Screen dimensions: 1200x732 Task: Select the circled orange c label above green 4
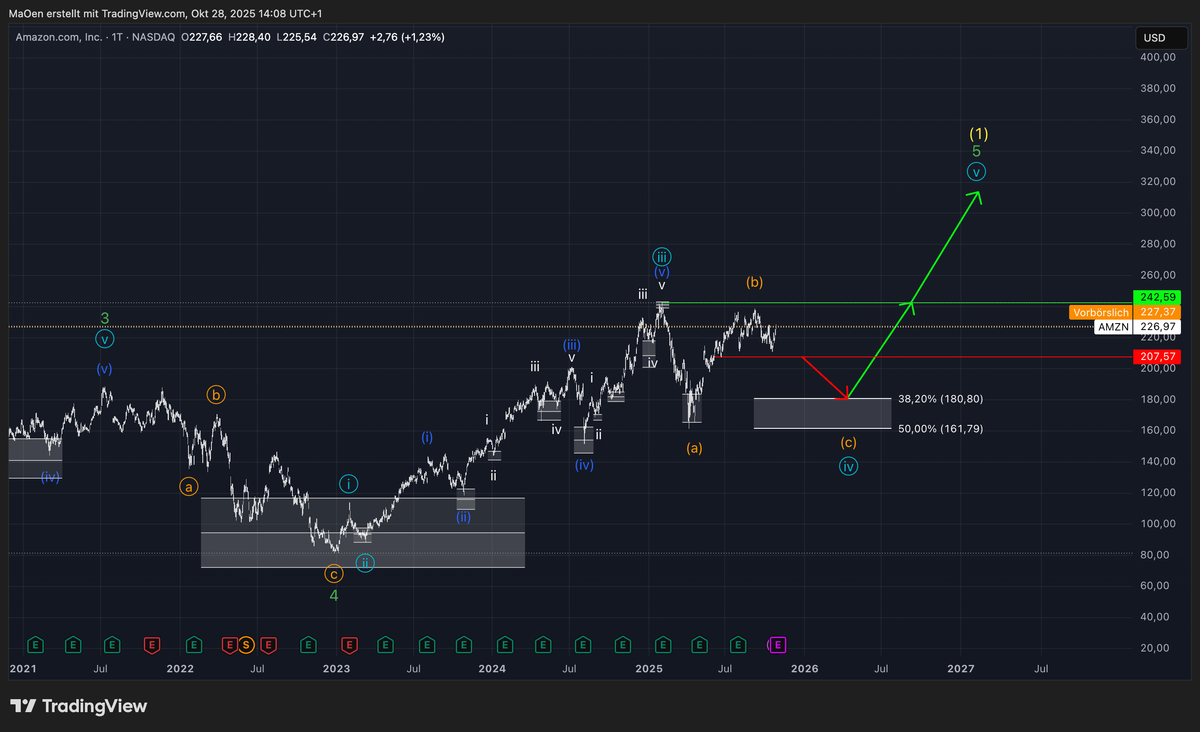pyautogui.click(x=333, y=573)
